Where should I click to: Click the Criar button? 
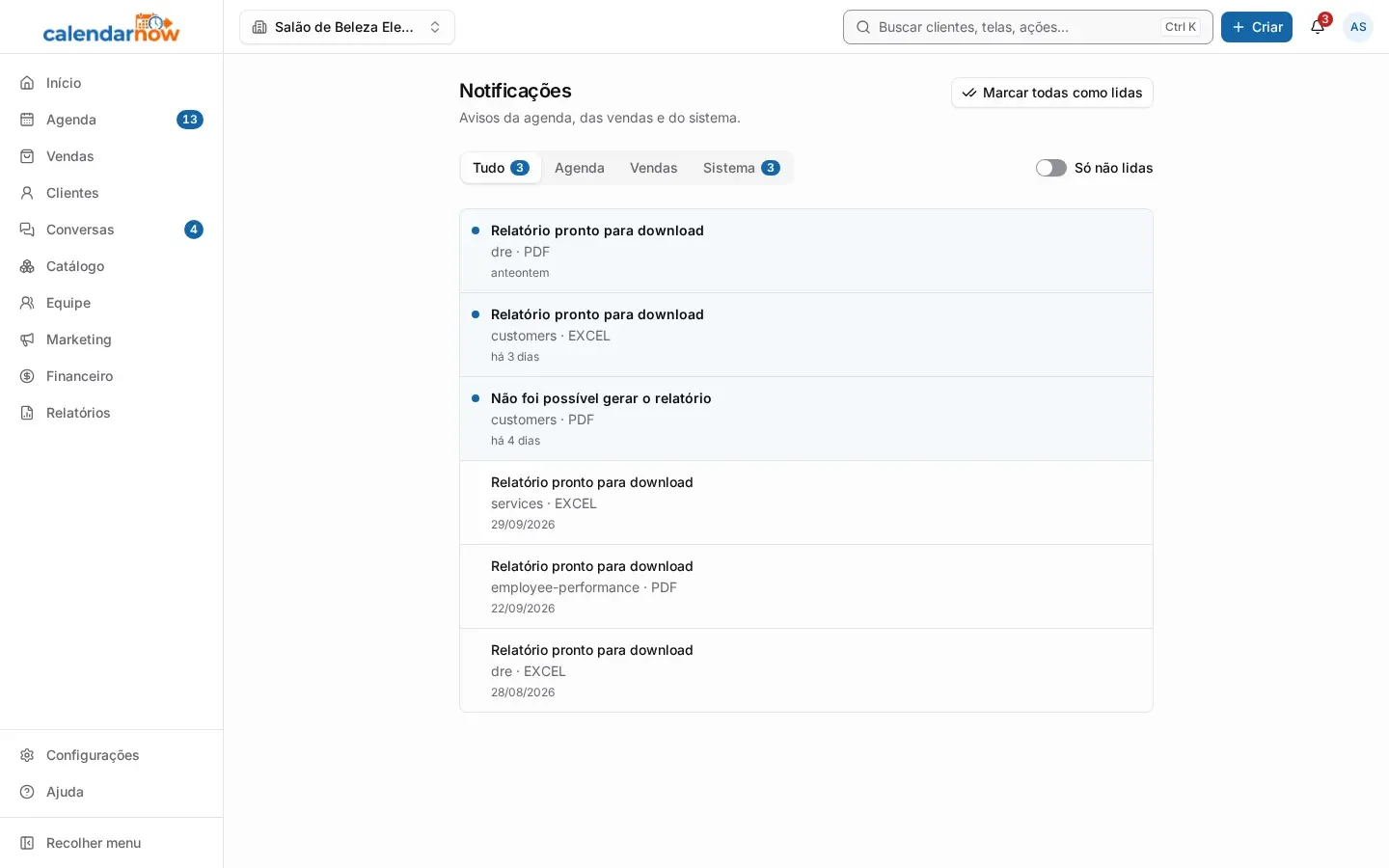tap(1257, 27)
